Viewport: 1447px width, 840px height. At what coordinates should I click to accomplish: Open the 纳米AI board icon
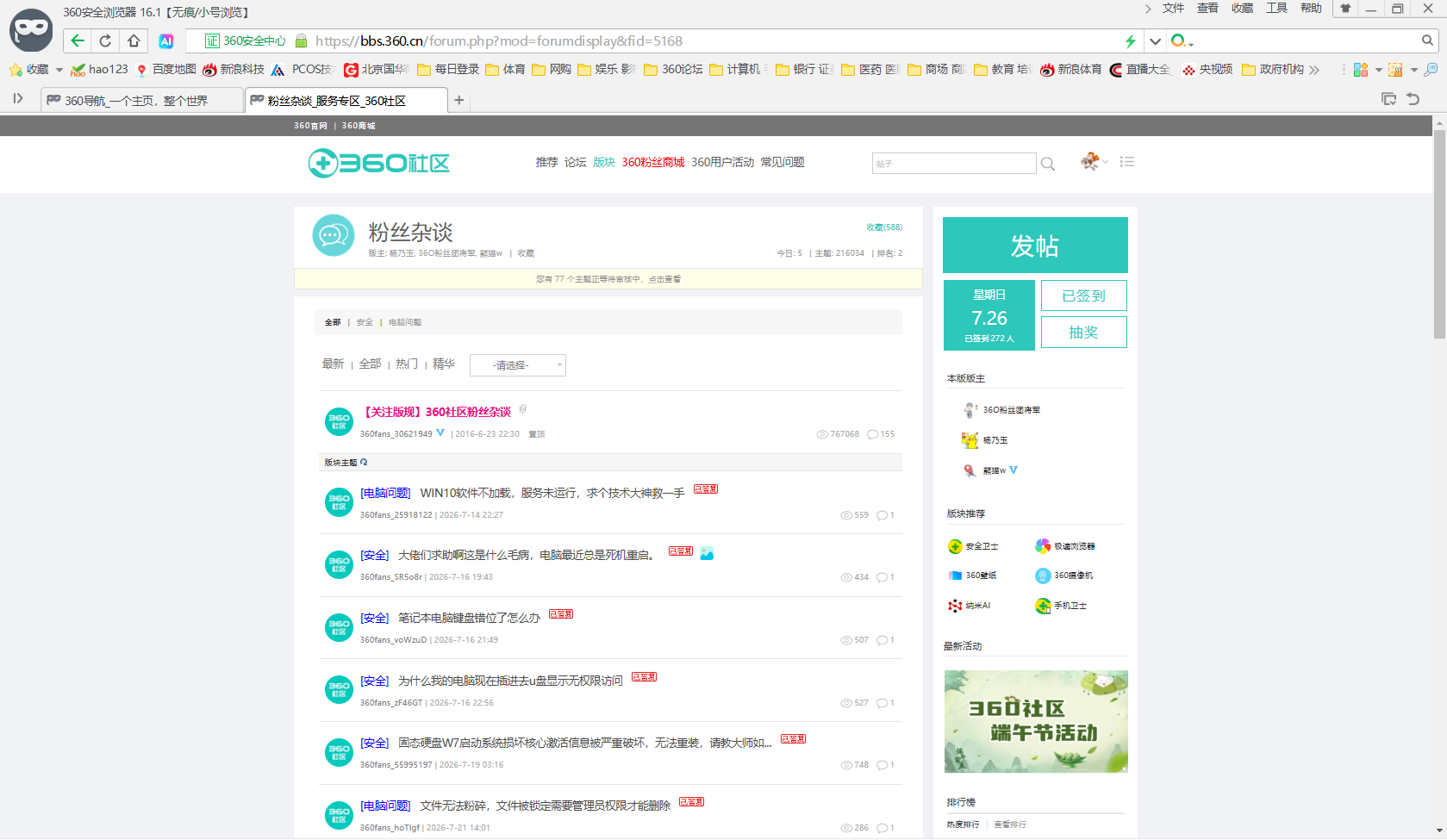coord(955,606)
